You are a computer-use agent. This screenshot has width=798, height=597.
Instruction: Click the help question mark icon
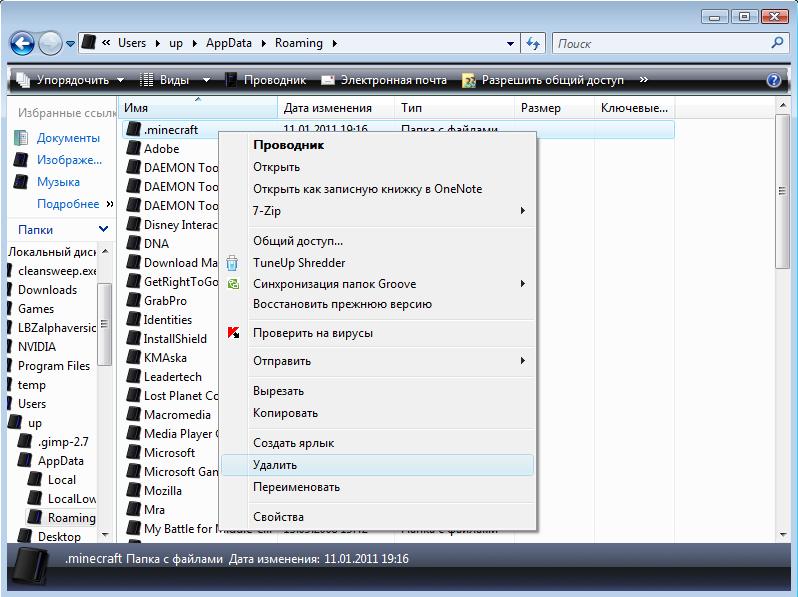click(x=773, y=80)
